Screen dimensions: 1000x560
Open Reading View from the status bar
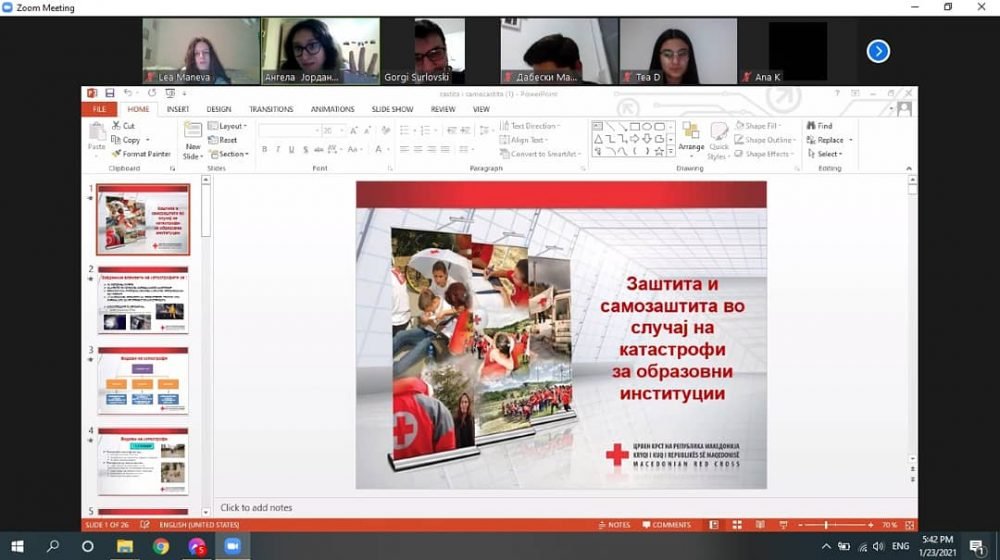(758, 525)
